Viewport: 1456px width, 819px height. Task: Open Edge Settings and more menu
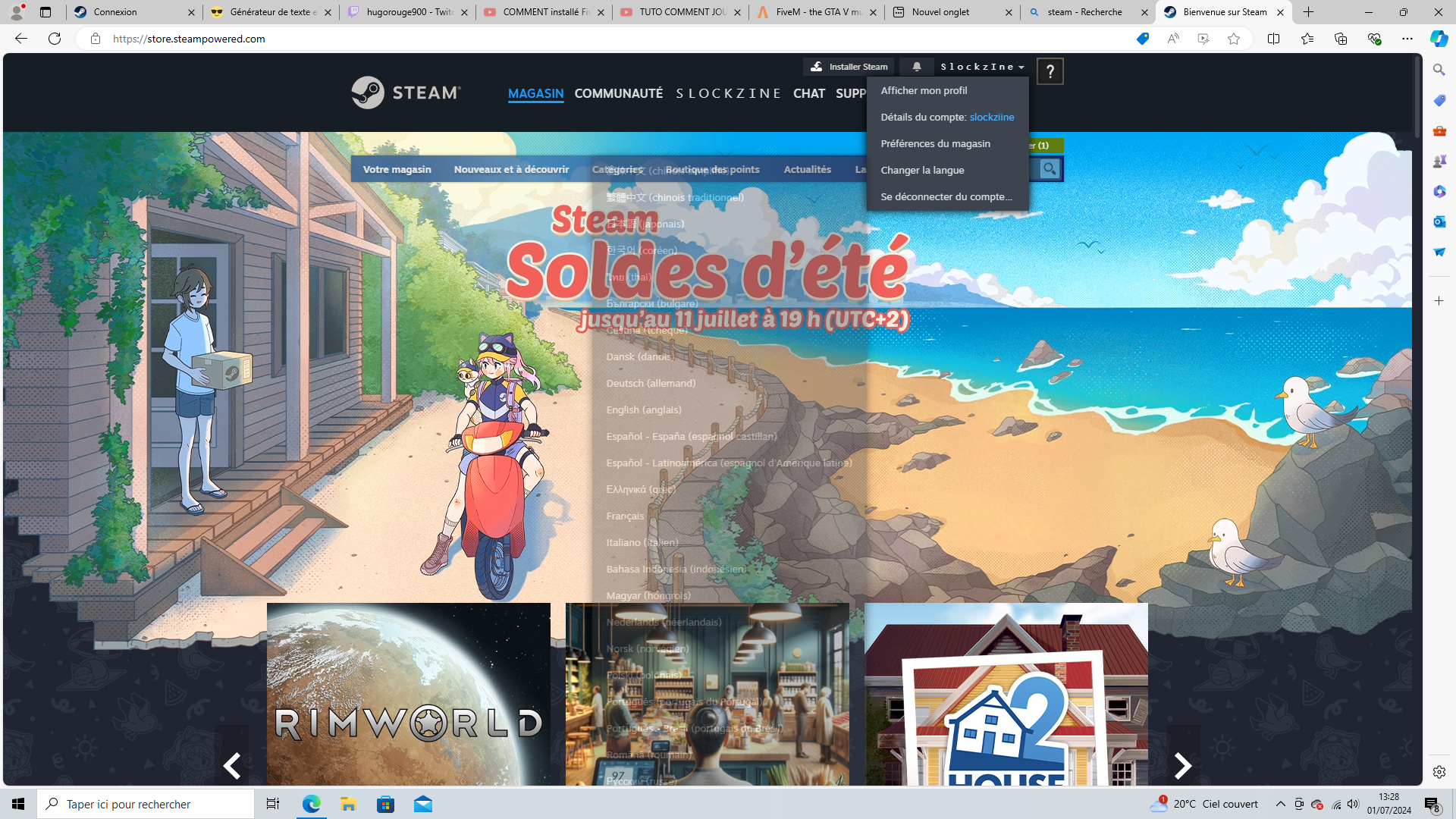(1407, 39)
